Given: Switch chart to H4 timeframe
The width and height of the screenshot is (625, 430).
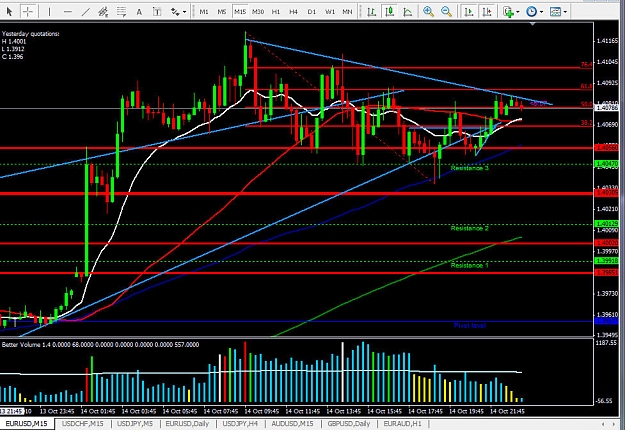Looking at the screenshot, I should (x=293, y=12).
